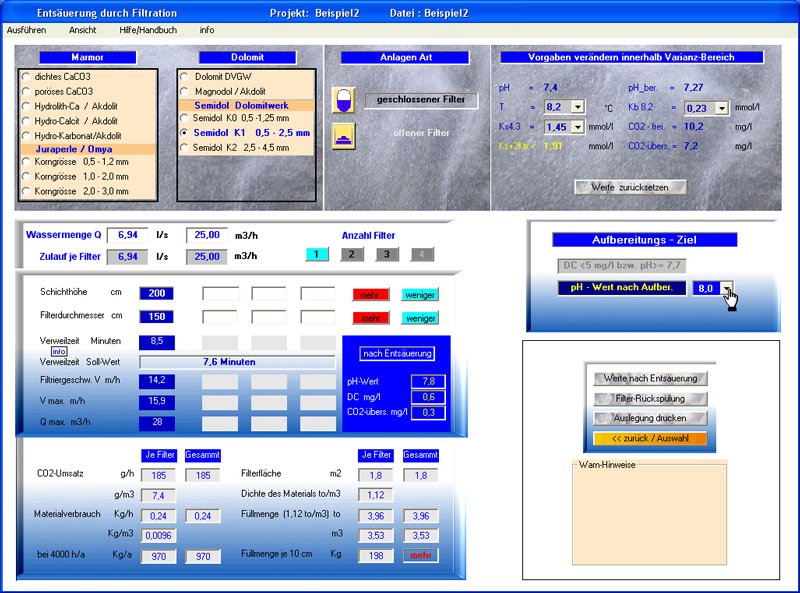This screenshot has width=800, height=593.
Task: Click Filtriergeschw. value 14,2
Action: [157, 381]
